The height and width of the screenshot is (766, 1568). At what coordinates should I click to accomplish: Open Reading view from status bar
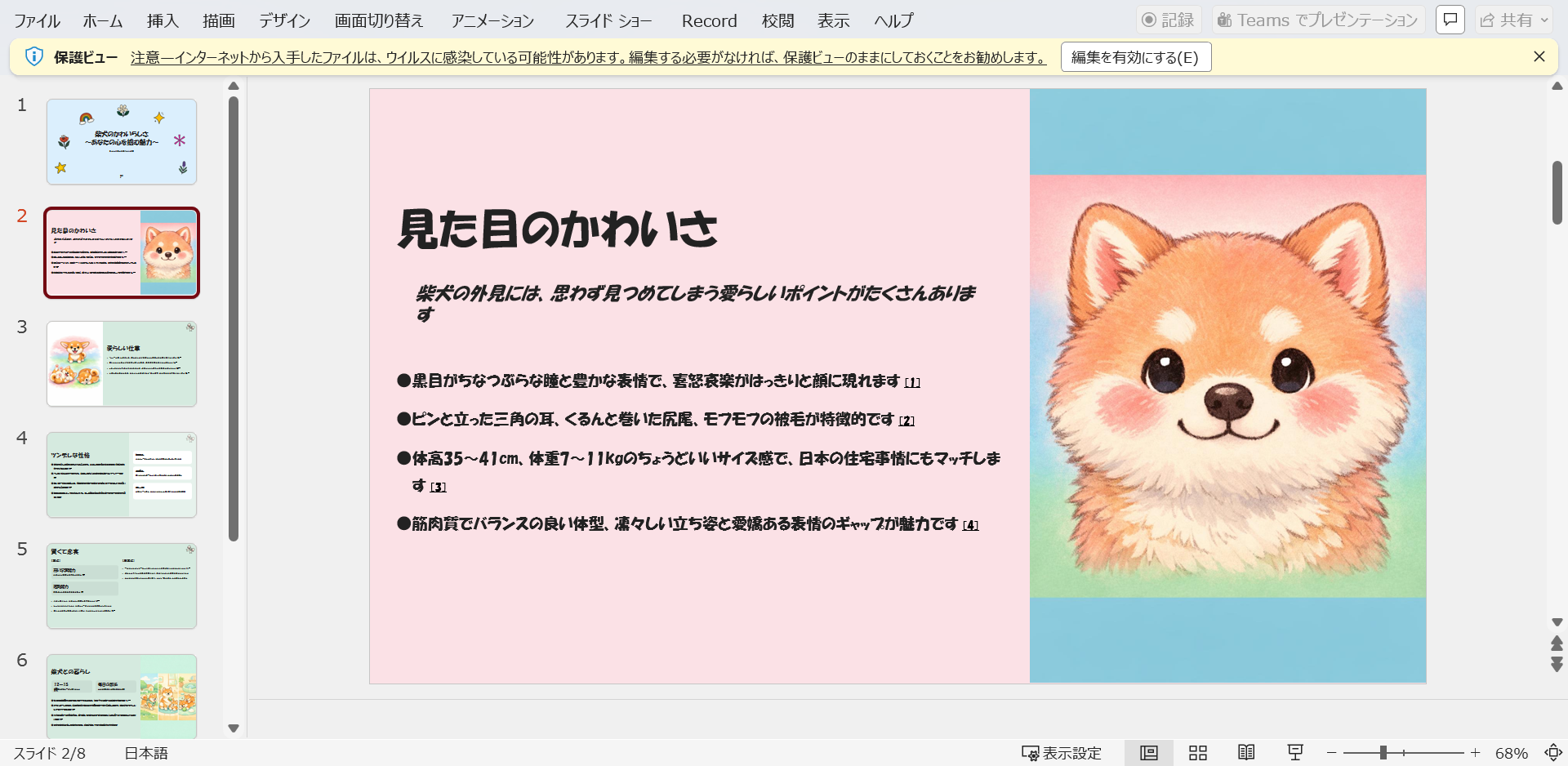click(1246, 752)
